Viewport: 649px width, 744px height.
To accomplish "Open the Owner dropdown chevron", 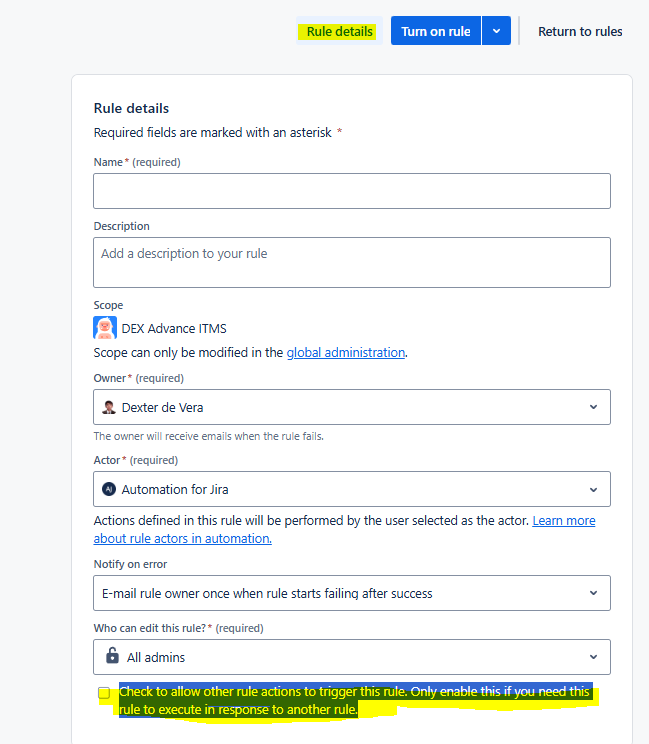I will coord(593,407).
